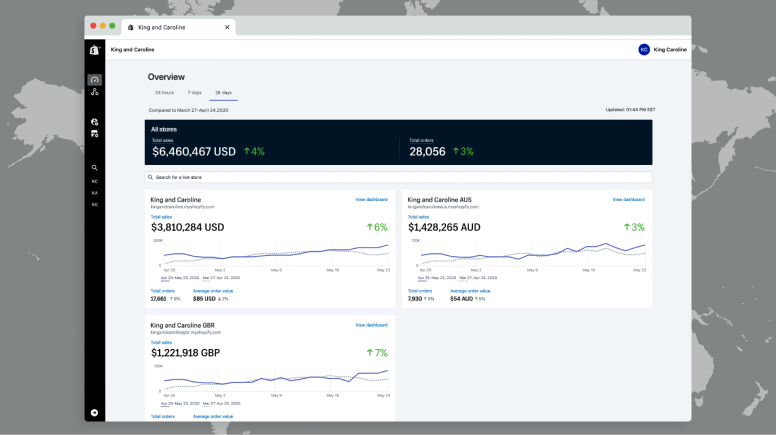Open the user settings icon in sidebar
Screen dimensions: 776x435
95,122
